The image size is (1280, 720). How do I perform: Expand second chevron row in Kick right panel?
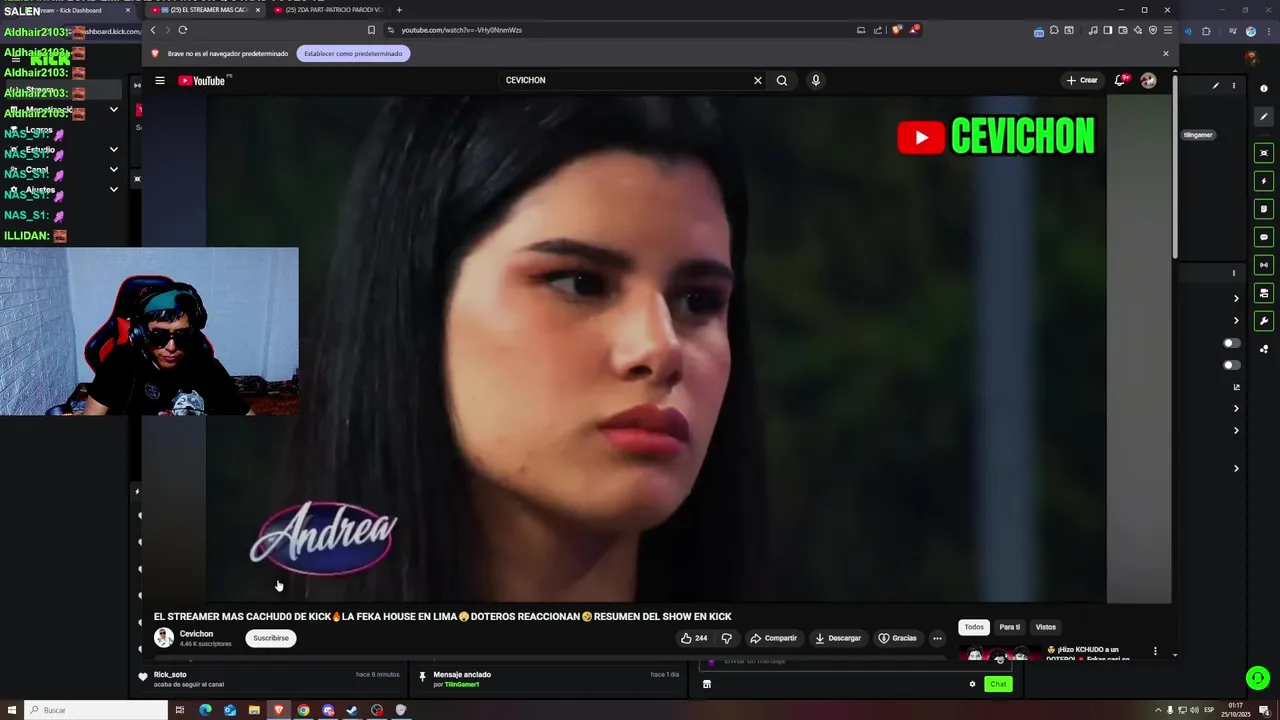(1236, 321)
